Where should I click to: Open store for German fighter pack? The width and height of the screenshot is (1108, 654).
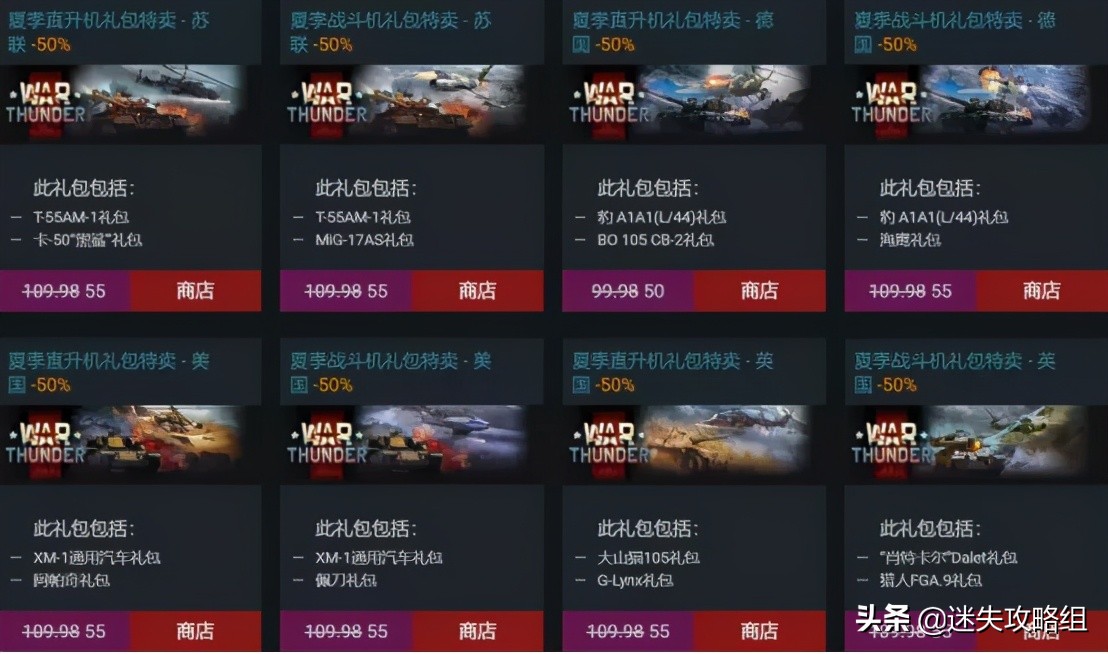coord(1042,290)
